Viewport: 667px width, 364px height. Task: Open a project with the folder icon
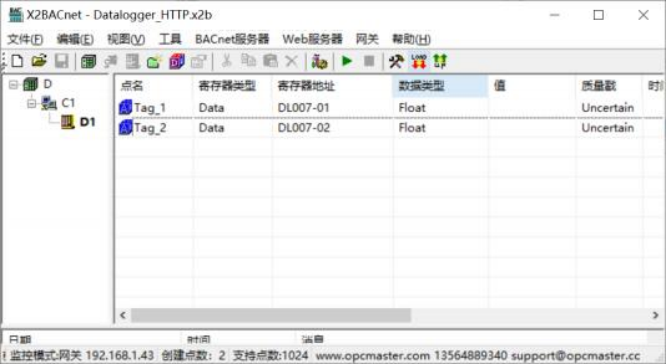pos(39,61)
